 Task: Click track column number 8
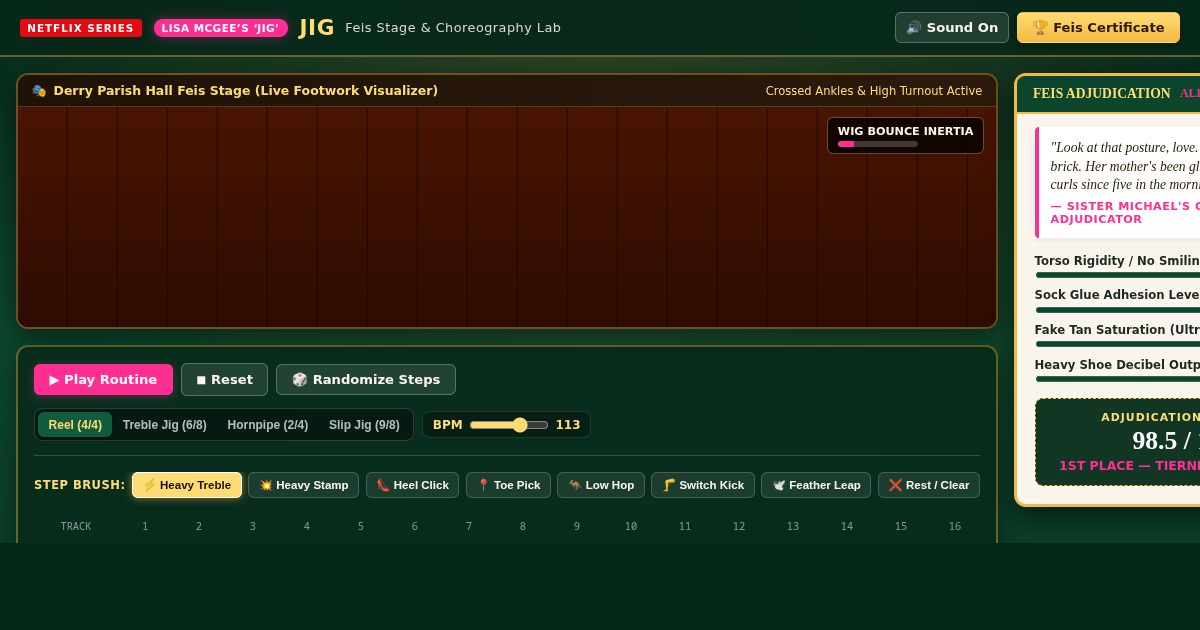pyautogui.click(x=523, y=527)
